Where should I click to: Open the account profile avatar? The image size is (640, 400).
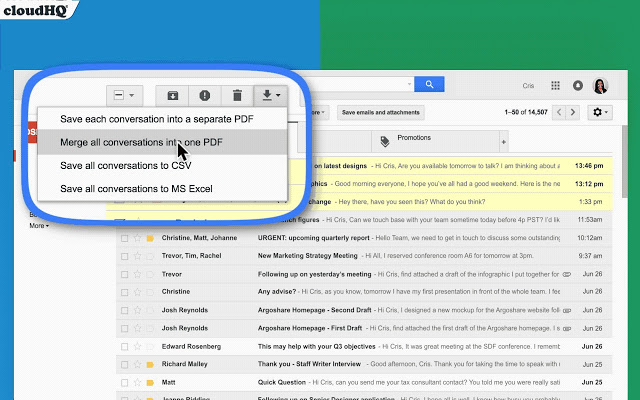pos(600,86)
